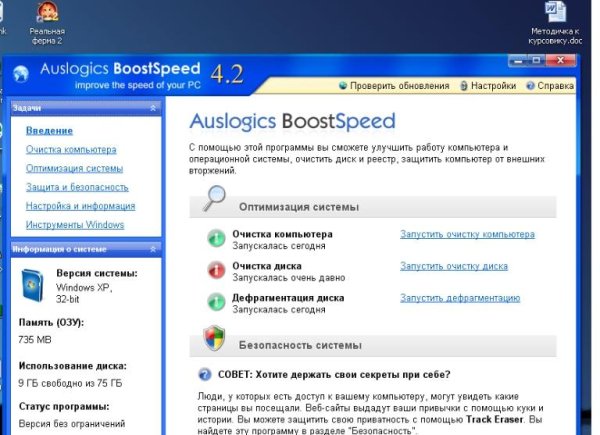600x435 pixels.
Task: Click the Windows system version icon
Action: point(32,285)
